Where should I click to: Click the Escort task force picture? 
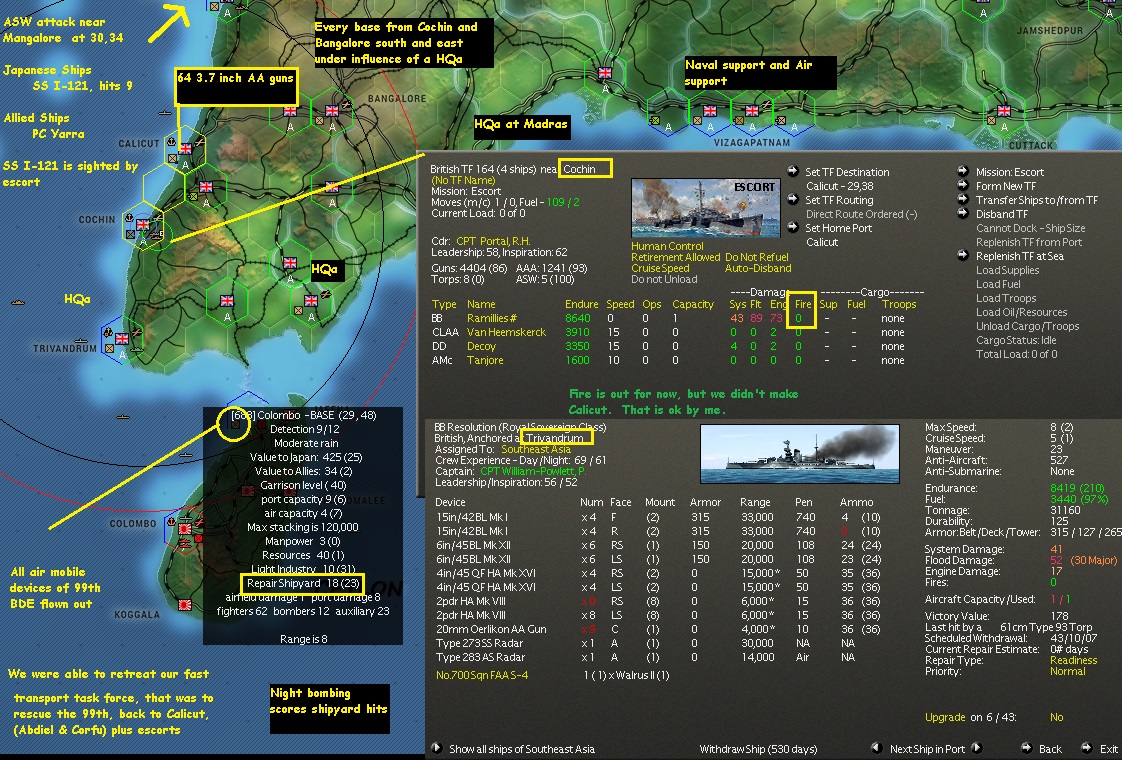706,208
